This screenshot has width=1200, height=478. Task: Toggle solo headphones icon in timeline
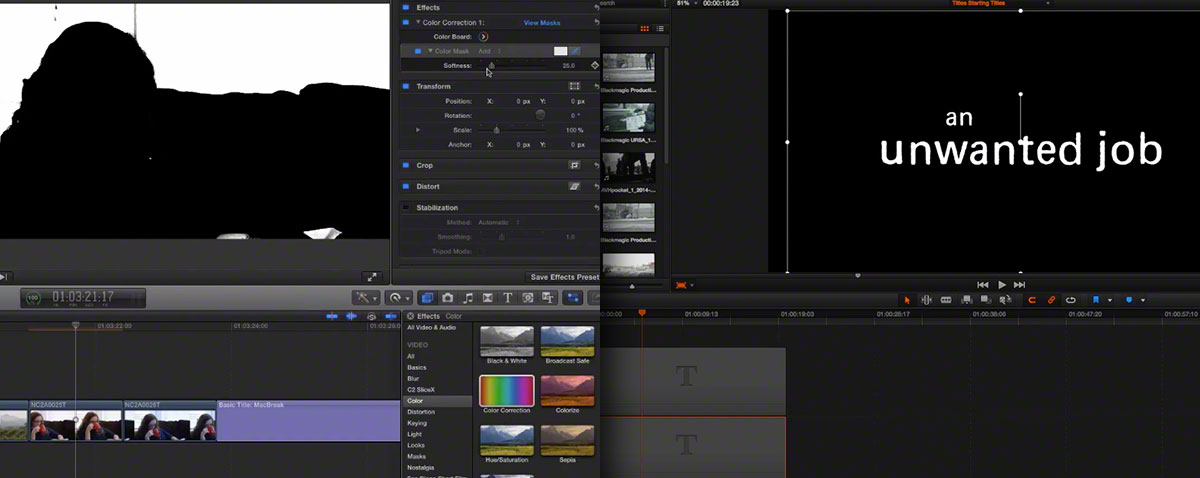pyautogui.click(x=371, y=316)
